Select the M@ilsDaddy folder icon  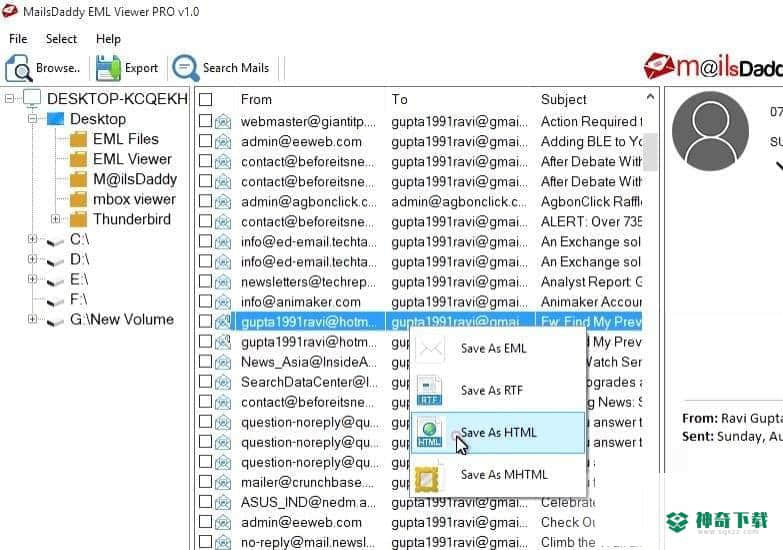[78, 179]
